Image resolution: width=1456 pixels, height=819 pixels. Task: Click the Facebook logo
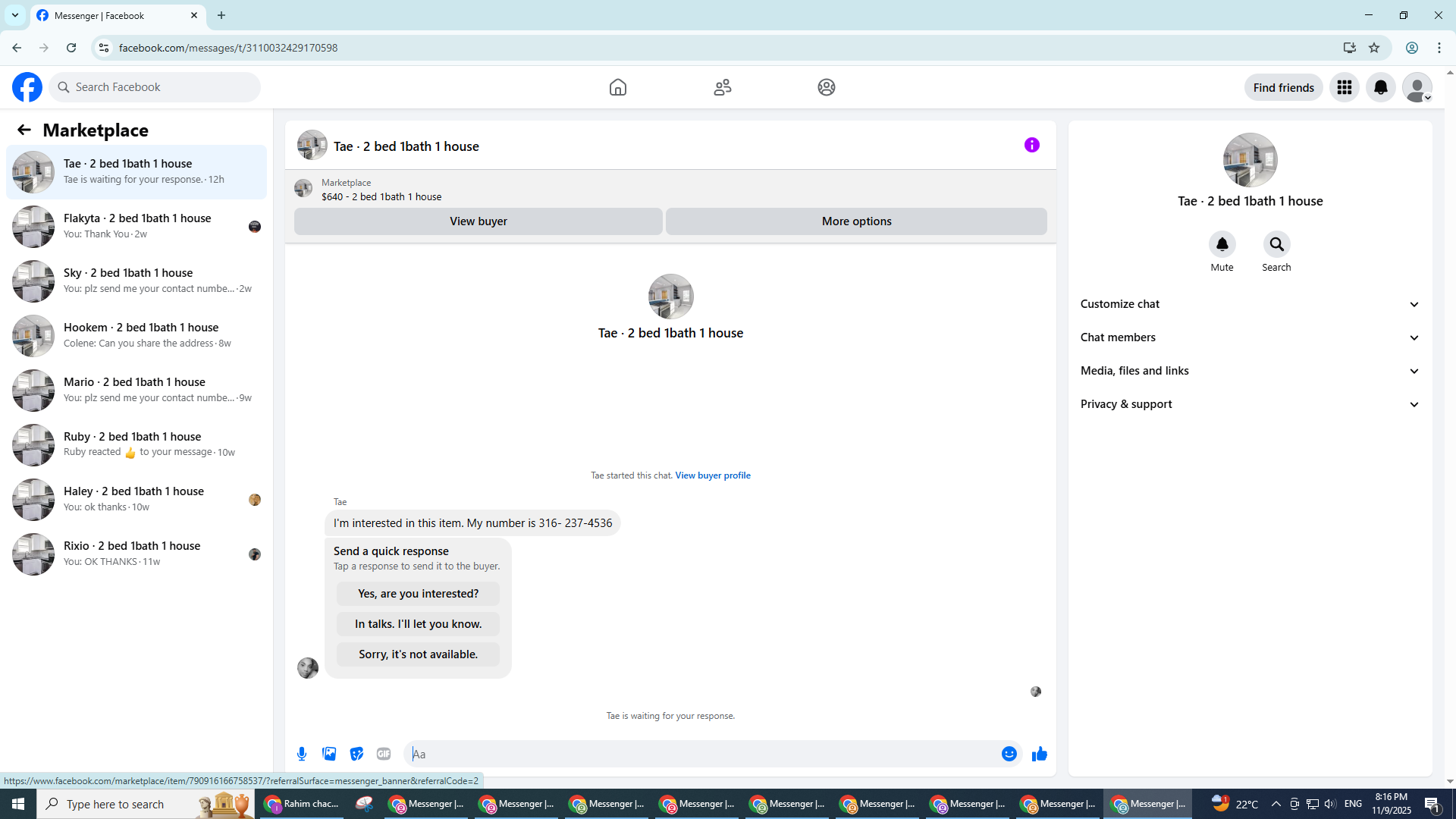pos(27,87)
